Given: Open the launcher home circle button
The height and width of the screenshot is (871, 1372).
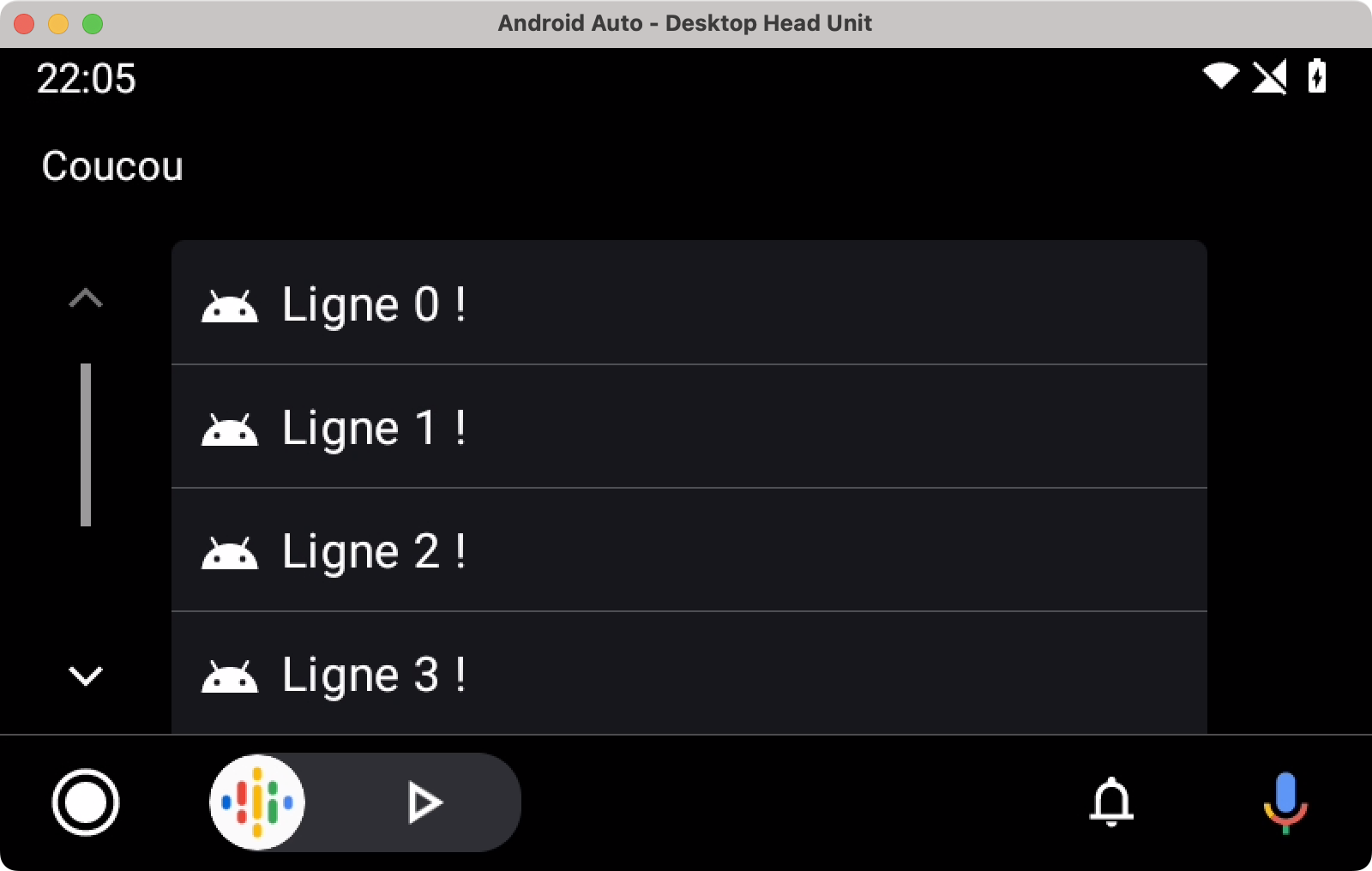Looking at the screenshot, I should coord(86,802).
